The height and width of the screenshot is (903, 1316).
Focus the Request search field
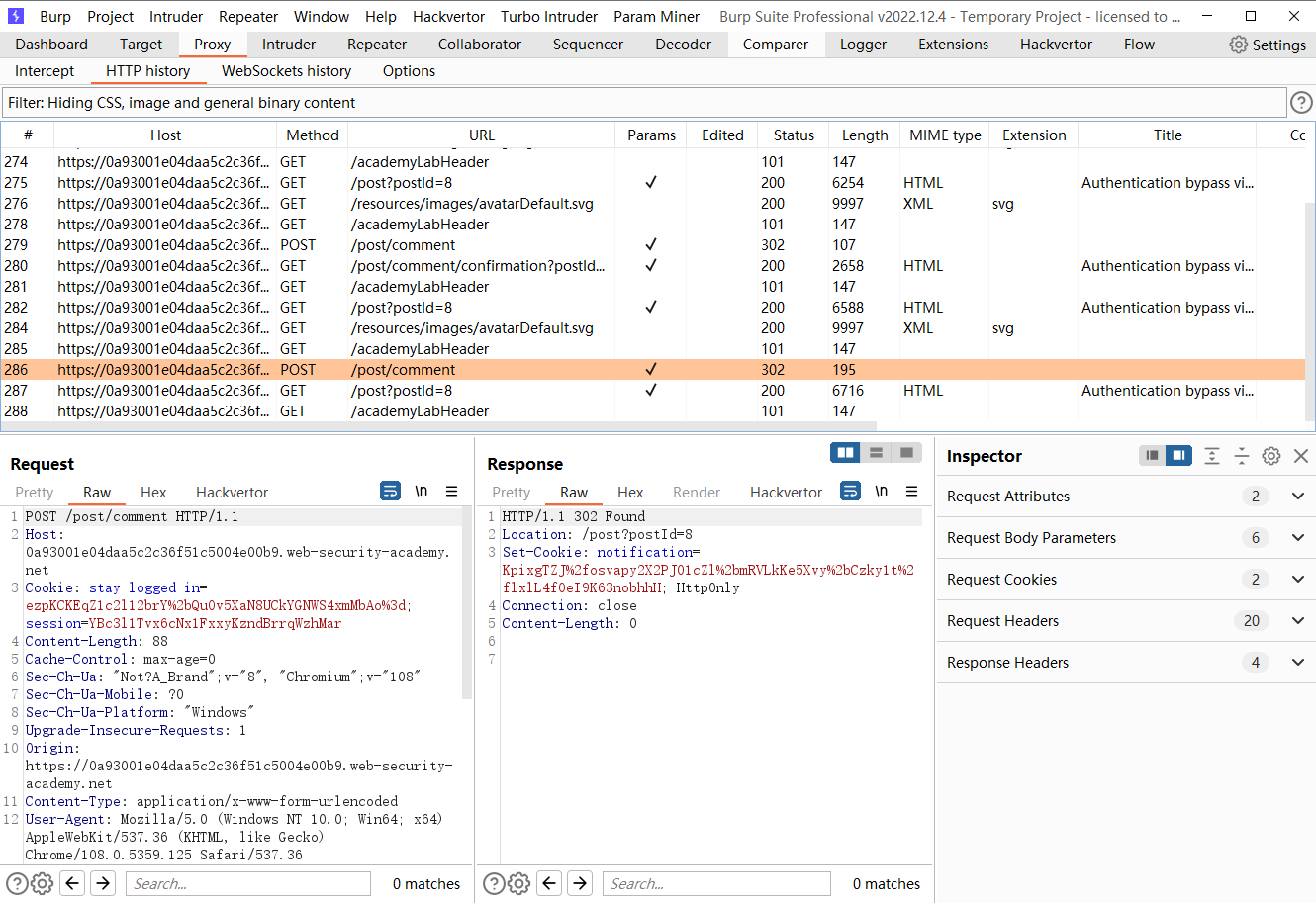pyautogui.click(x=247, y=883)
